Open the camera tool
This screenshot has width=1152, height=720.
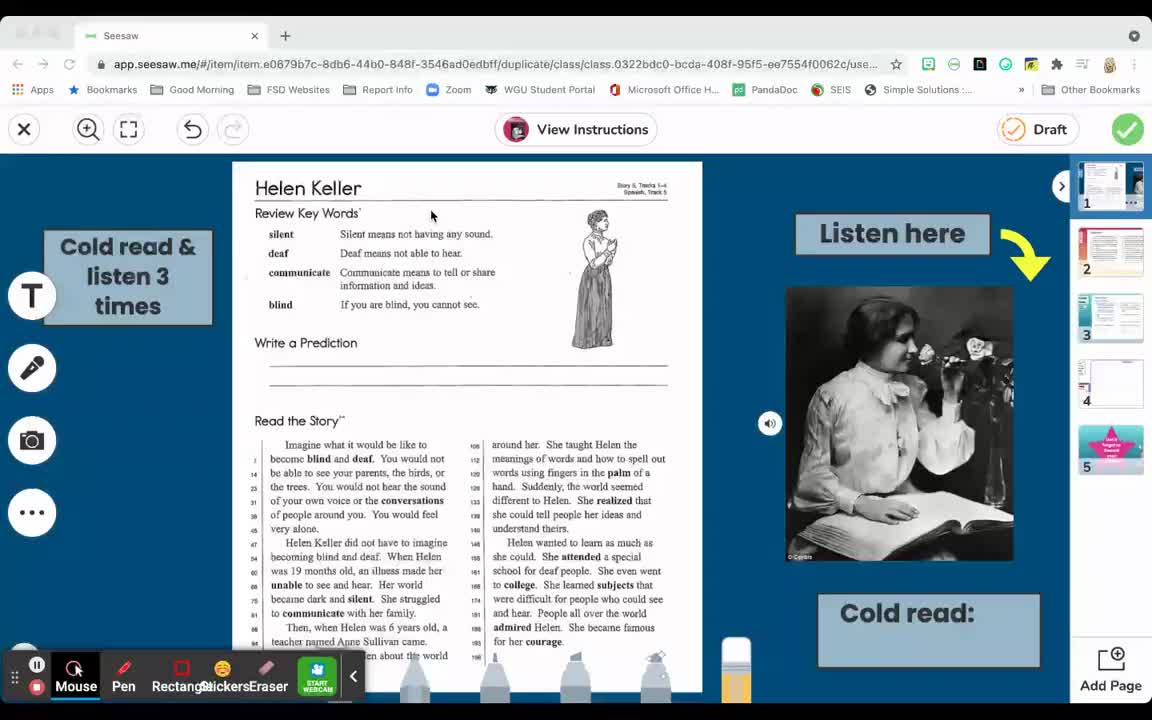32,440
